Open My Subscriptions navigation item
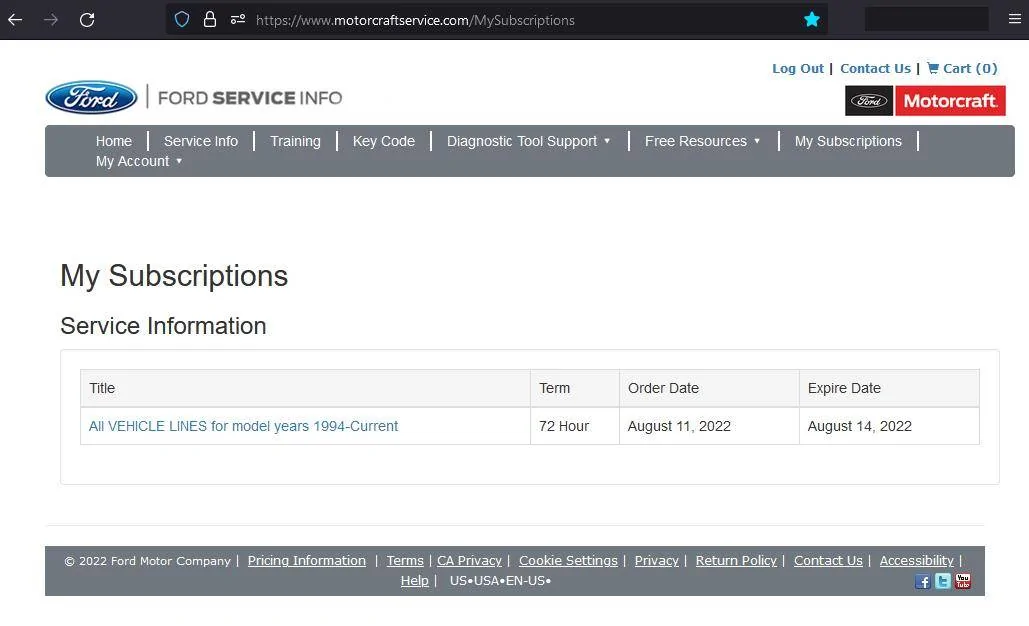1029x626 pixels. pyautogui.click(x=848, y=141)
